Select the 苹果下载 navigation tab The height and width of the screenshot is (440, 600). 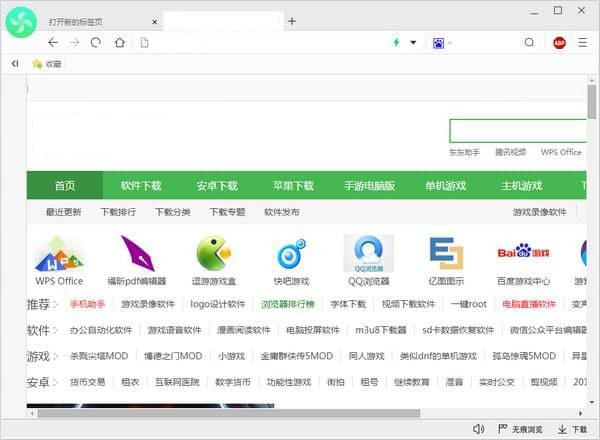(x=293, y=186)
